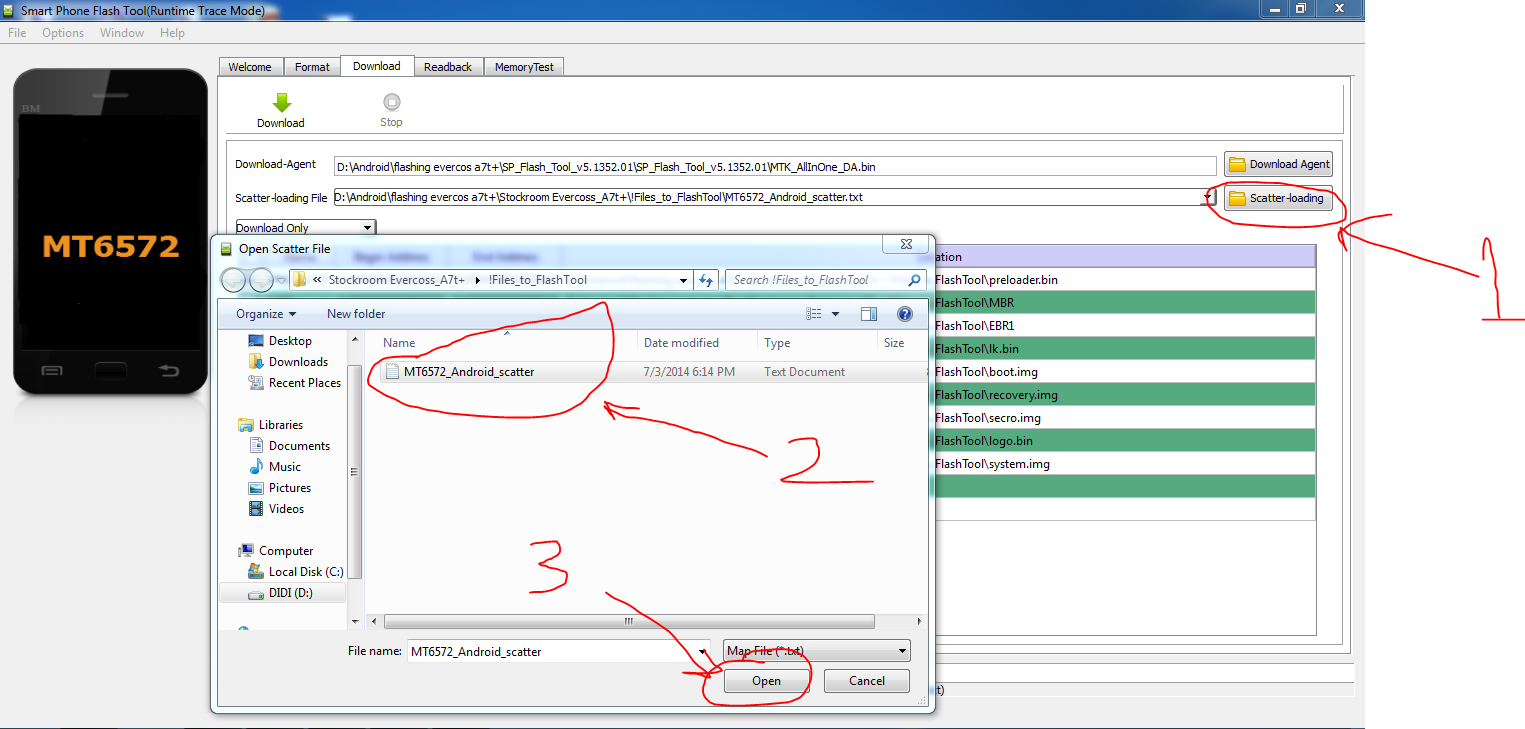Select Pictures library
This screenshot has height=729, width=1525.
coord(289,488)
